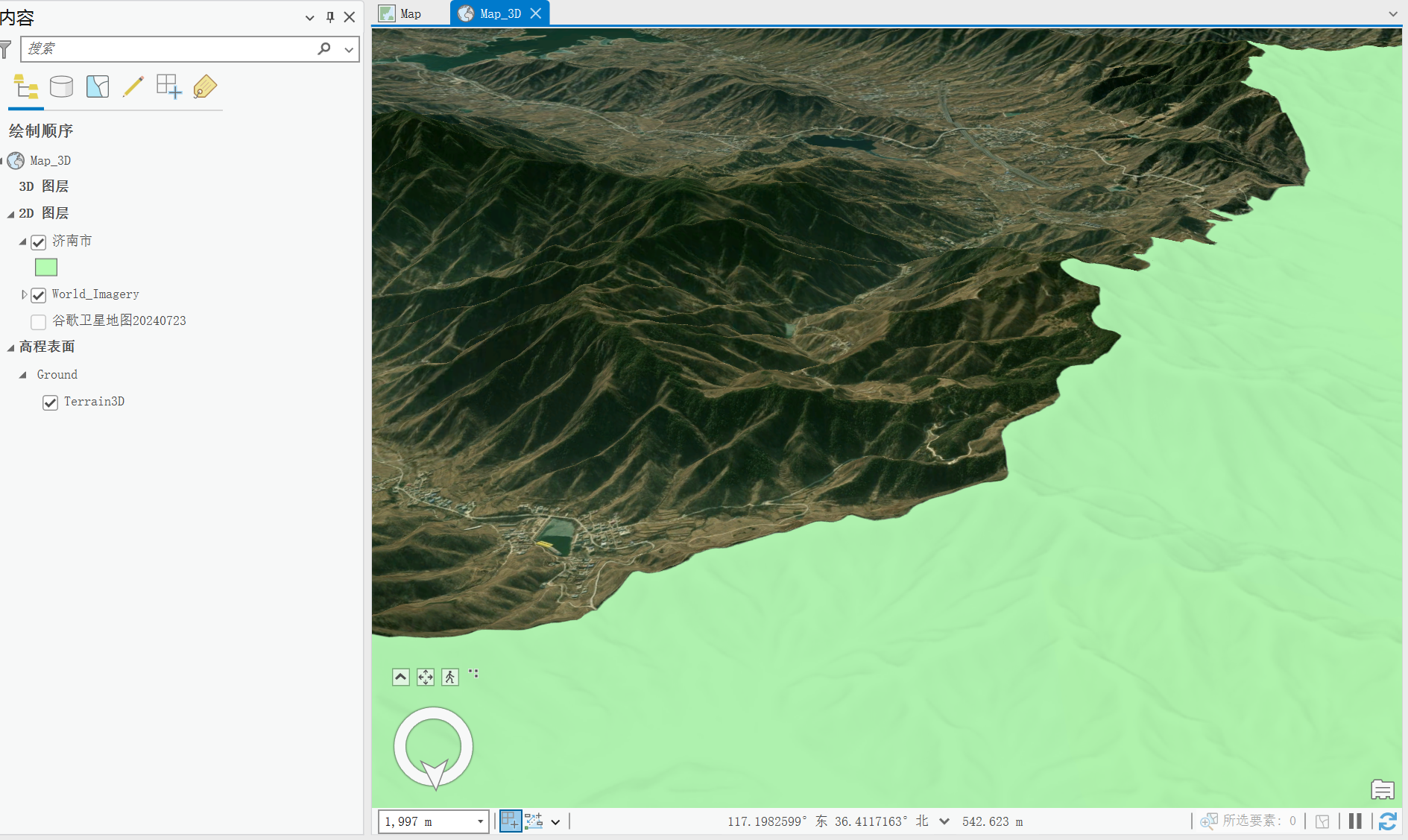Uncheck the Terrain3D elevation source
The height and width of the screenshot is (840, 1408).
point(50,402)
